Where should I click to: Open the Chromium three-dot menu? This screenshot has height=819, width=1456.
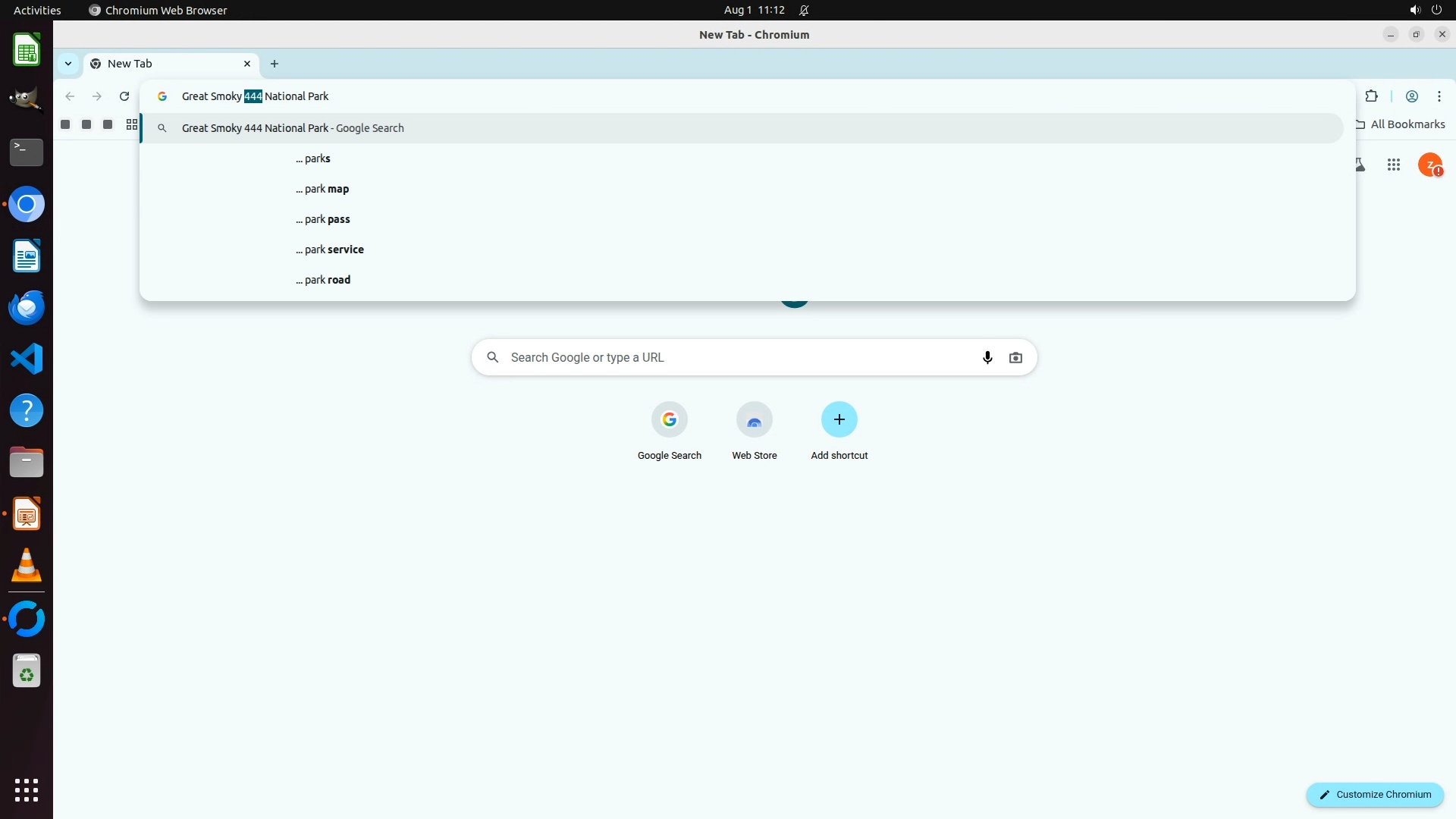pyautogui.click(x=1439, y=96)
